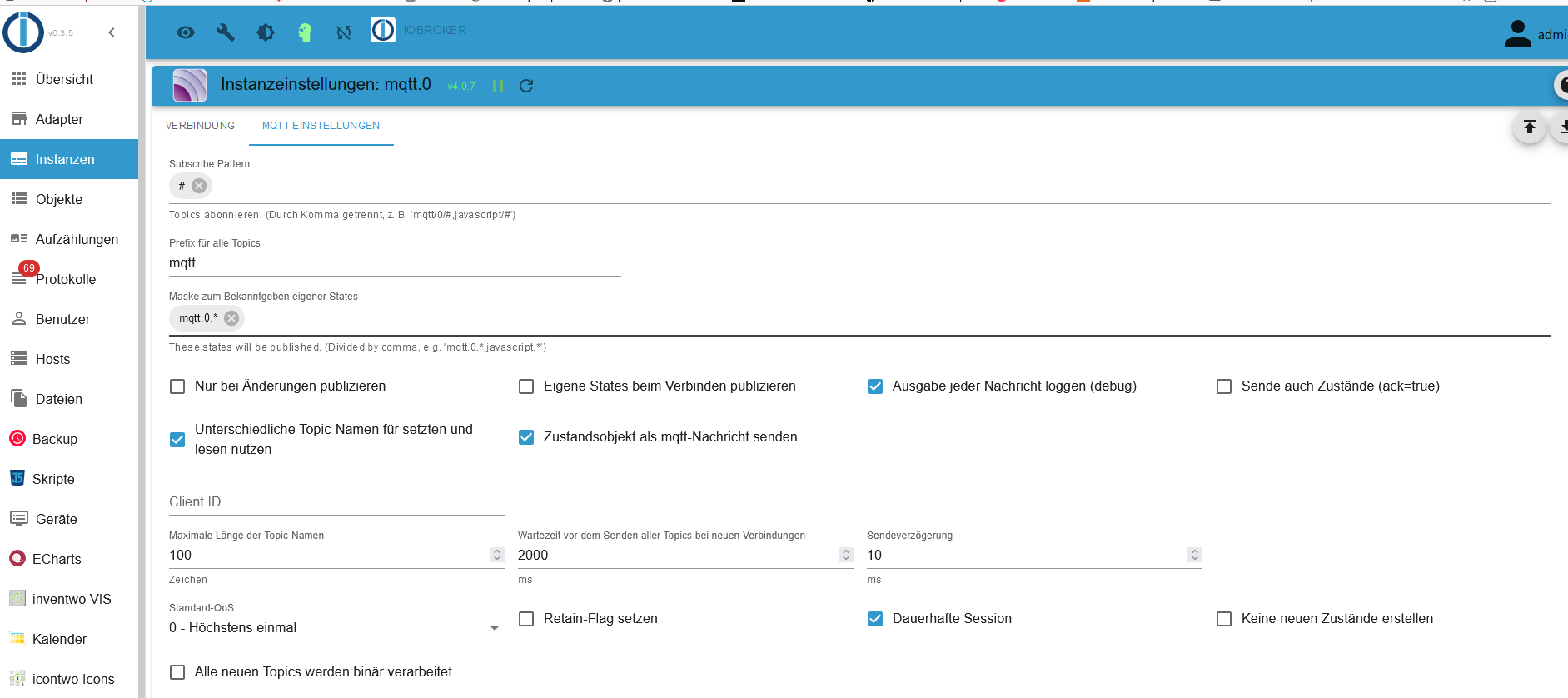
Task: Remove the # subscribe pattern chip
Action: [x=199, y=186]
